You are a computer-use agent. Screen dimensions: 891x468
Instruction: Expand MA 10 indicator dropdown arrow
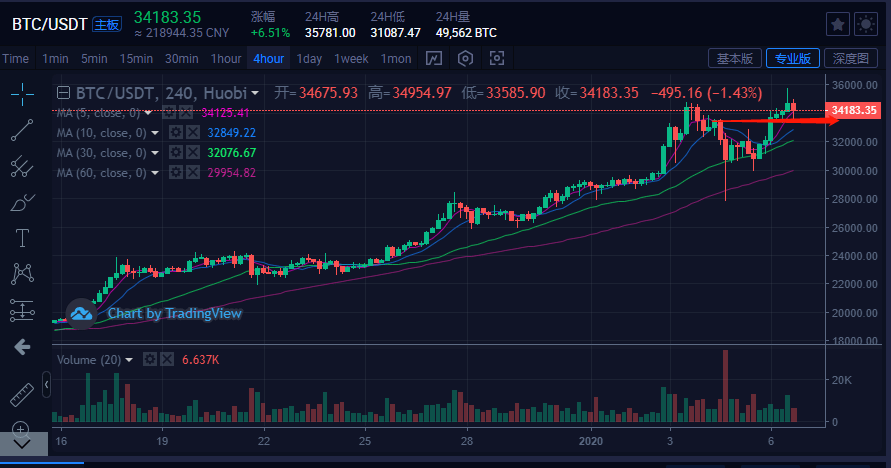pos(155,133)
